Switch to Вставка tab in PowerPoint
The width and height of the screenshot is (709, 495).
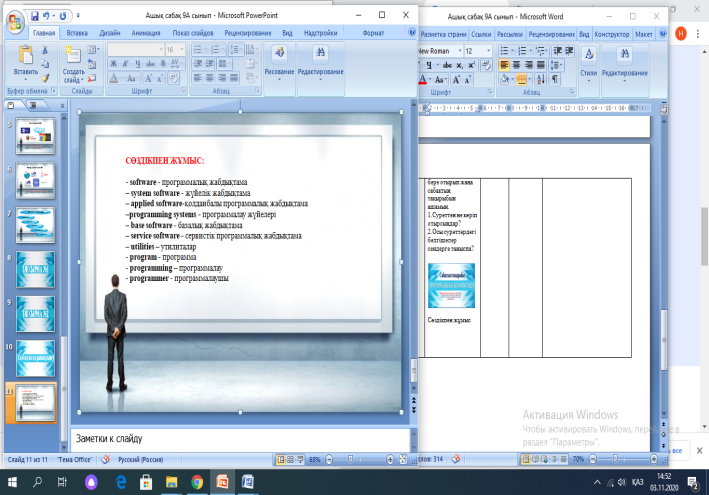(77, 33)
